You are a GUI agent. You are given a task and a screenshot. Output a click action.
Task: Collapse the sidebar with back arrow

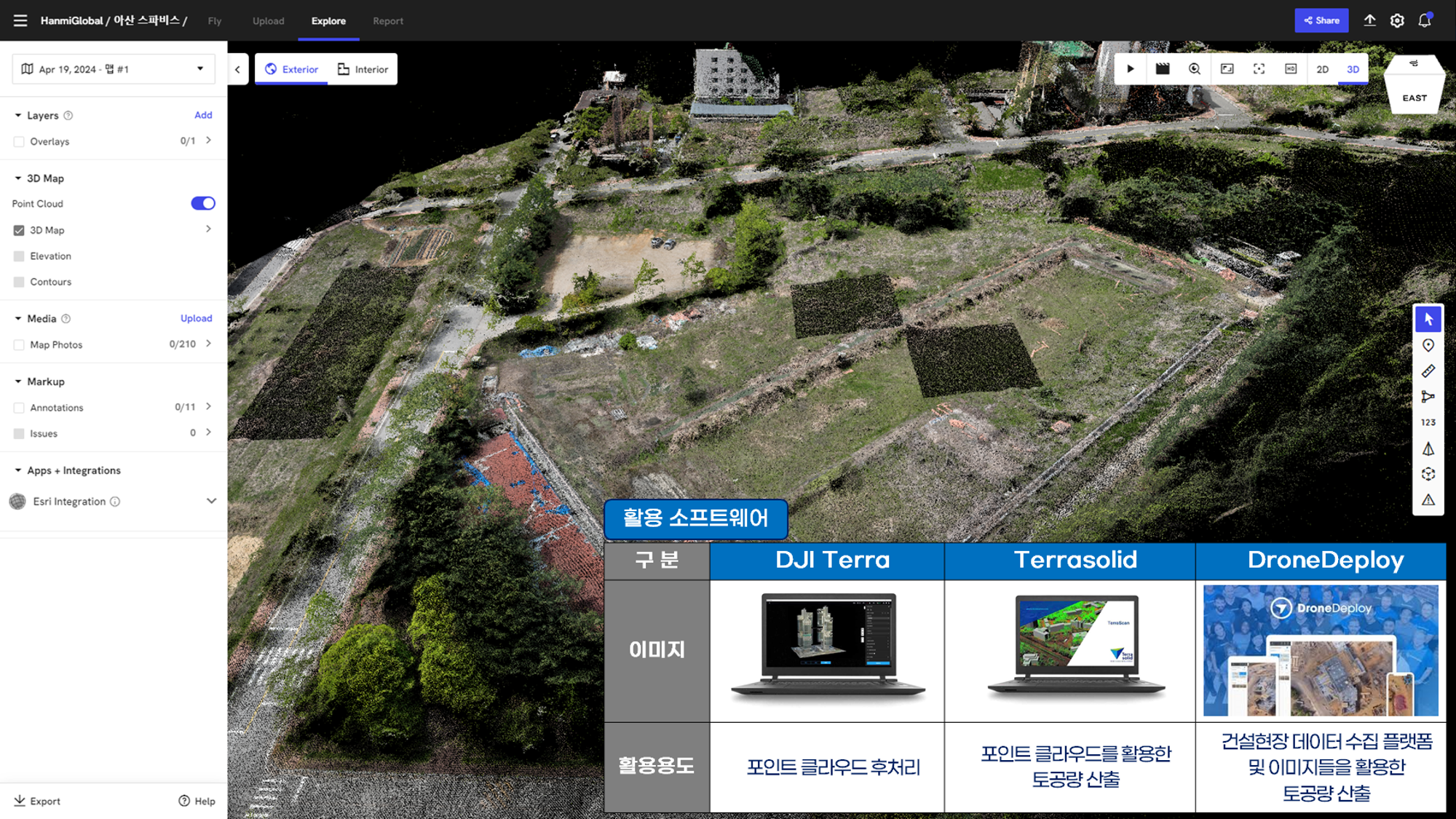(x=237, y=69)
